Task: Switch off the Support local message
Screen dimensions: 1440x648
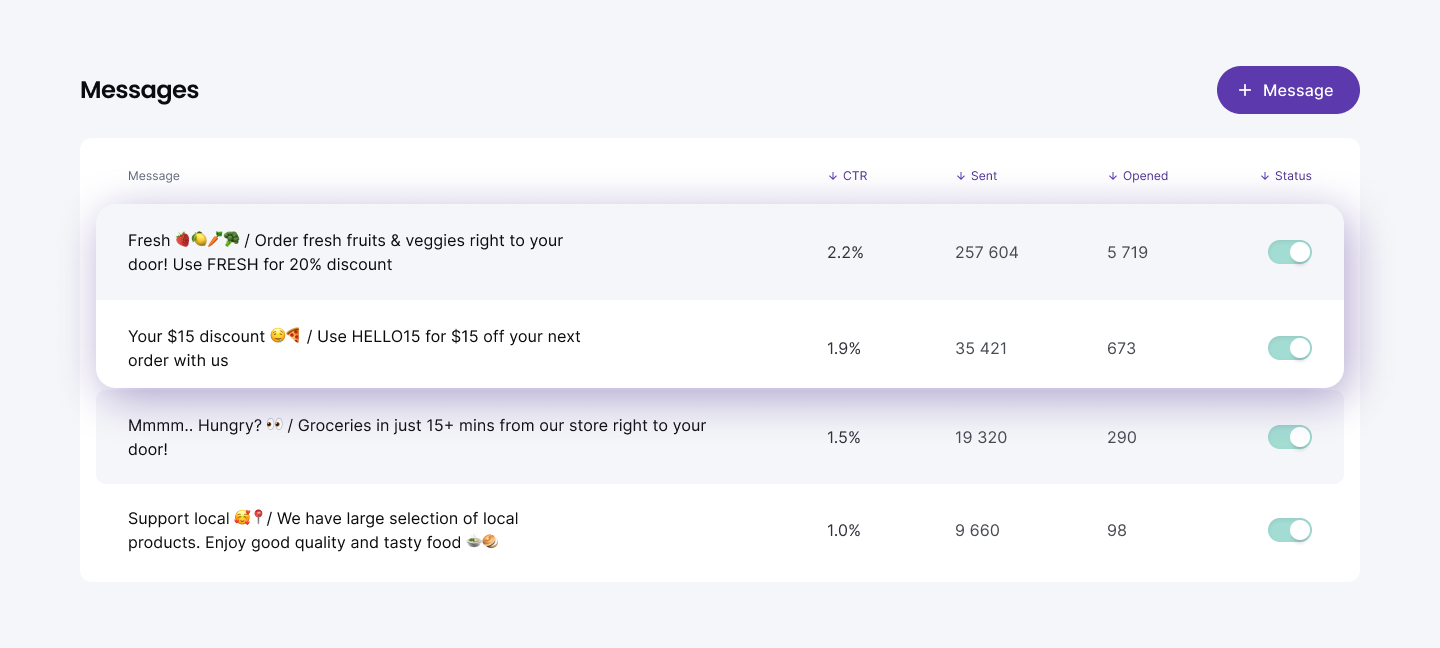Action: tap(1290, 530)
